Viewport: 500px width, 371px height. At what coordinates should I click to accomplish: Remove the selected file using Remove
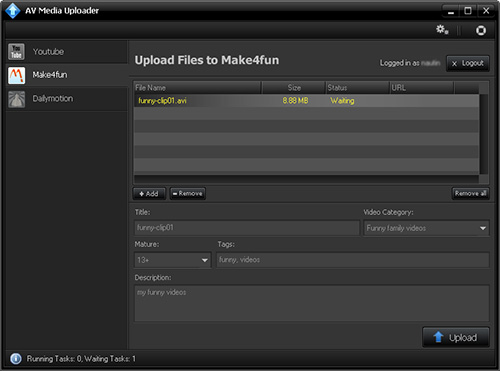188,194
